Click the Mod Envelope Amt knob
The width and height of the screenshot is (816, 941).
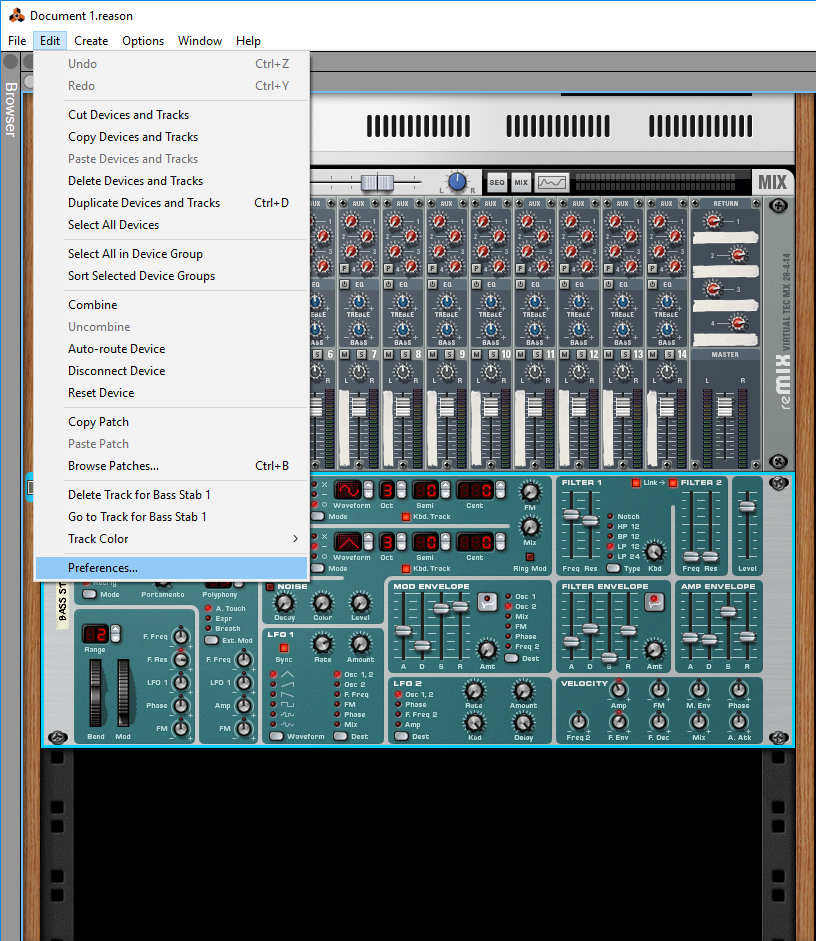click(487, 649)
